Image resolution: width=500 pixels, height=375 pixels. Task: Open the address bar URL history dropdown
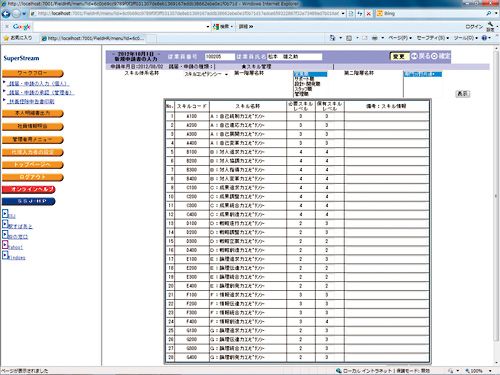(343, 14)
